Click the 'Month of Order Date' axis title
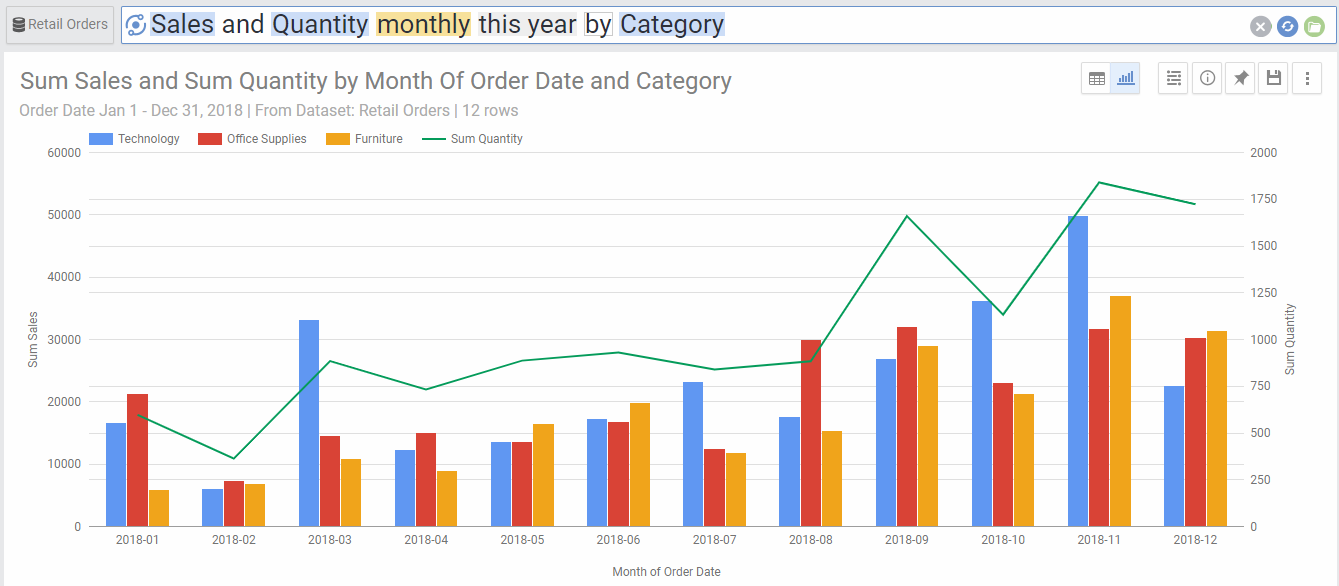This screenshot has width=1339, height=586. click(666, 572)
